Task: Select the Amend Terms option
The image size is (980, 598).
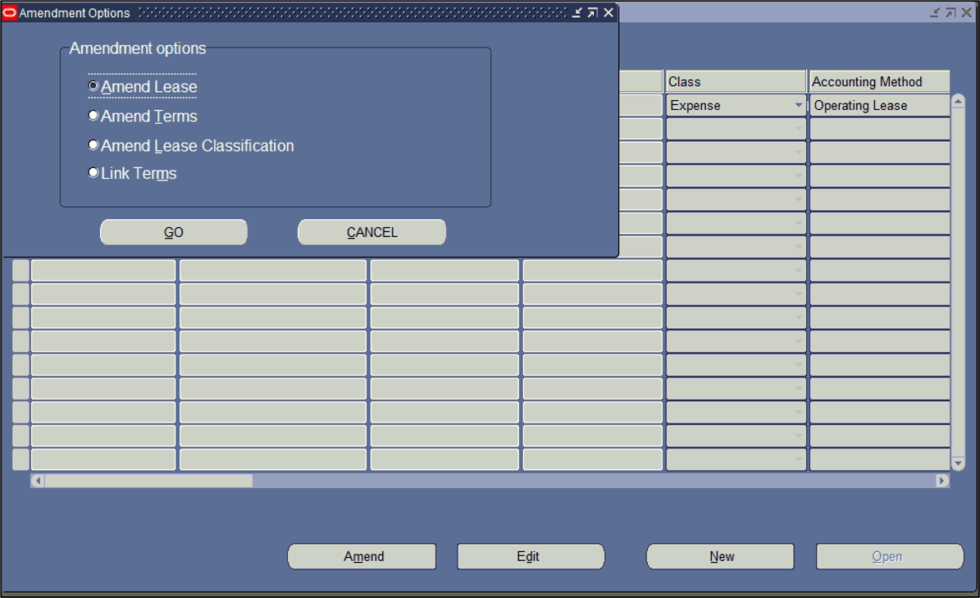Action: [93, 116]
